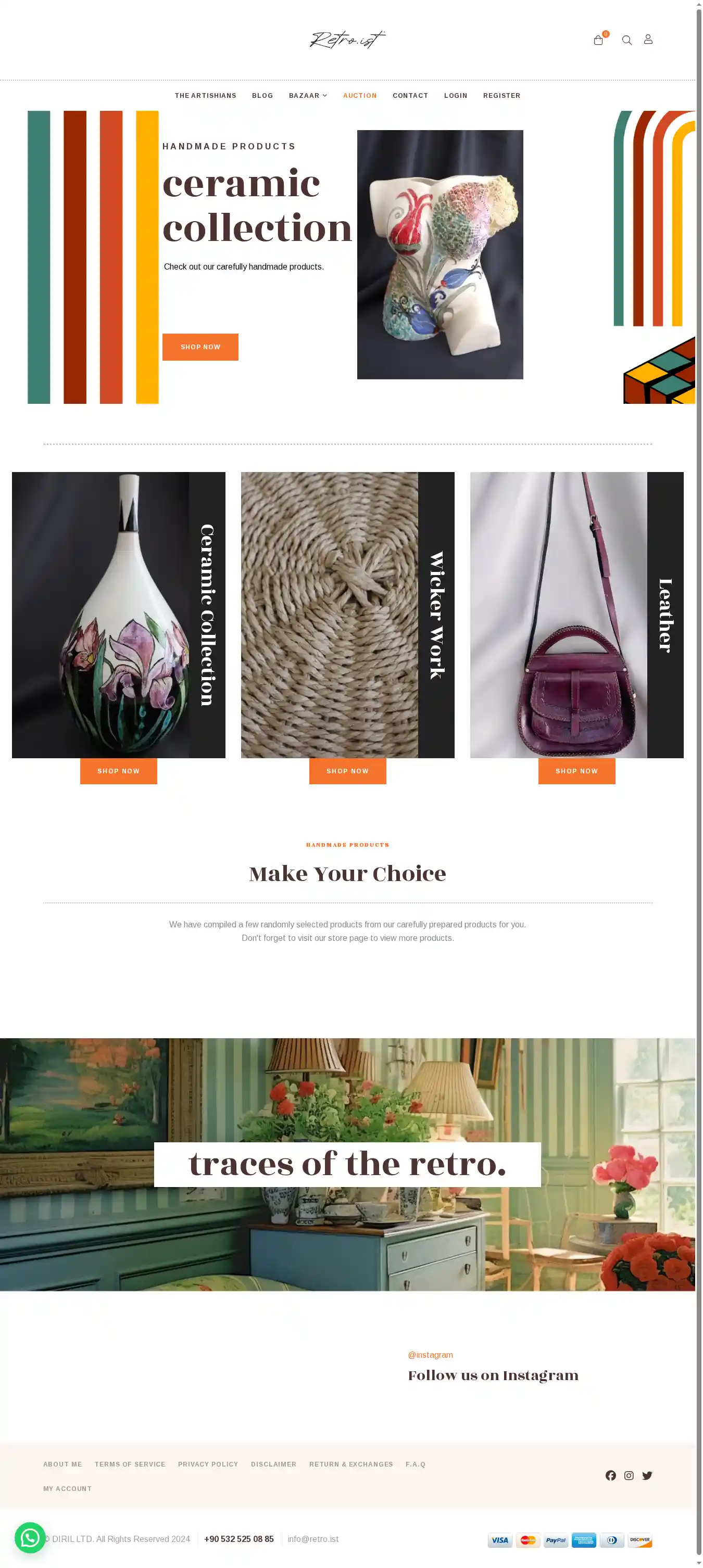This screenshot has height=1568, width=703.
Task: Open the user account icon
Action: [648, 40]
